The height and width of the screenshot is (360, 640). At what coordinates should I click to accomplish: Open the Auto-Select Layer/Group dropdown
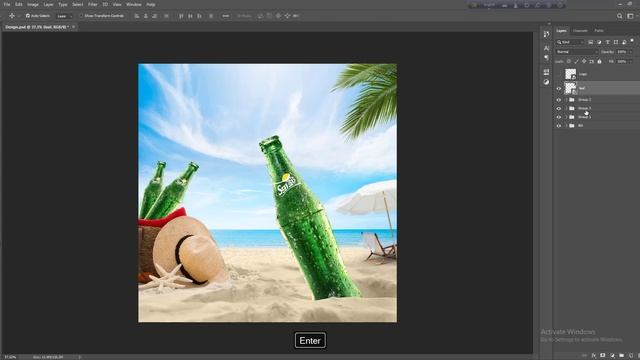pos(64,16)
